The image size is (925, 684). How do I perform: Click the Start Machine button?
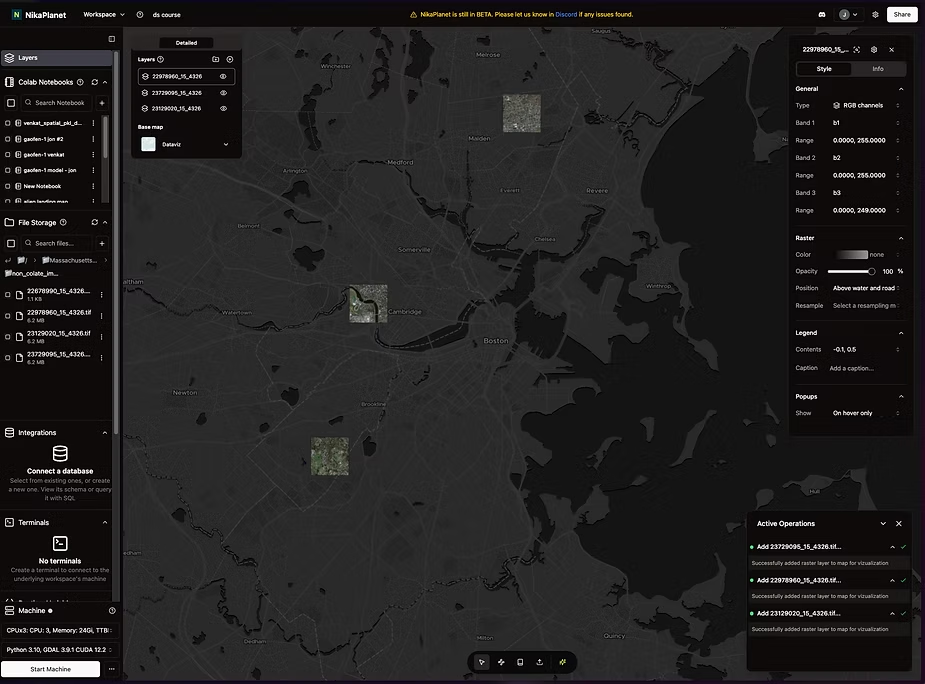tap(51, 669)
